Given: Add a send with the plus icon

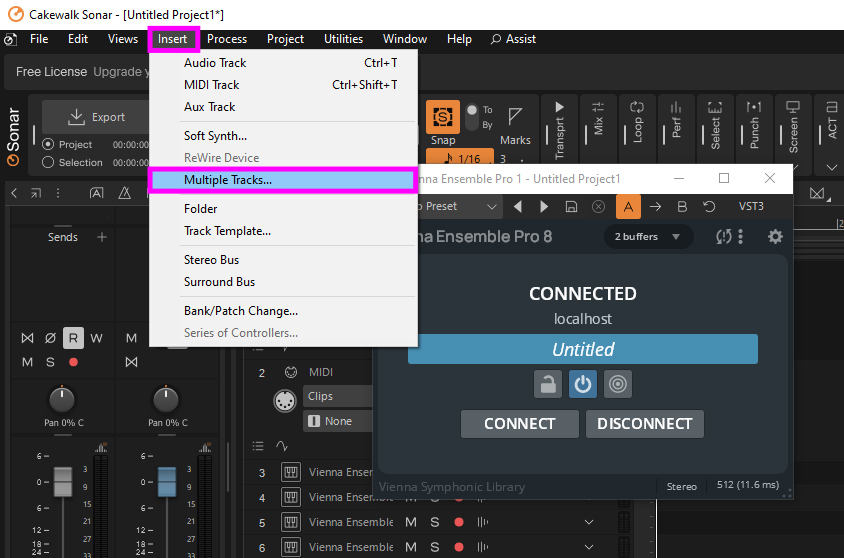Looking at the screenshot, I should [102, 237].
